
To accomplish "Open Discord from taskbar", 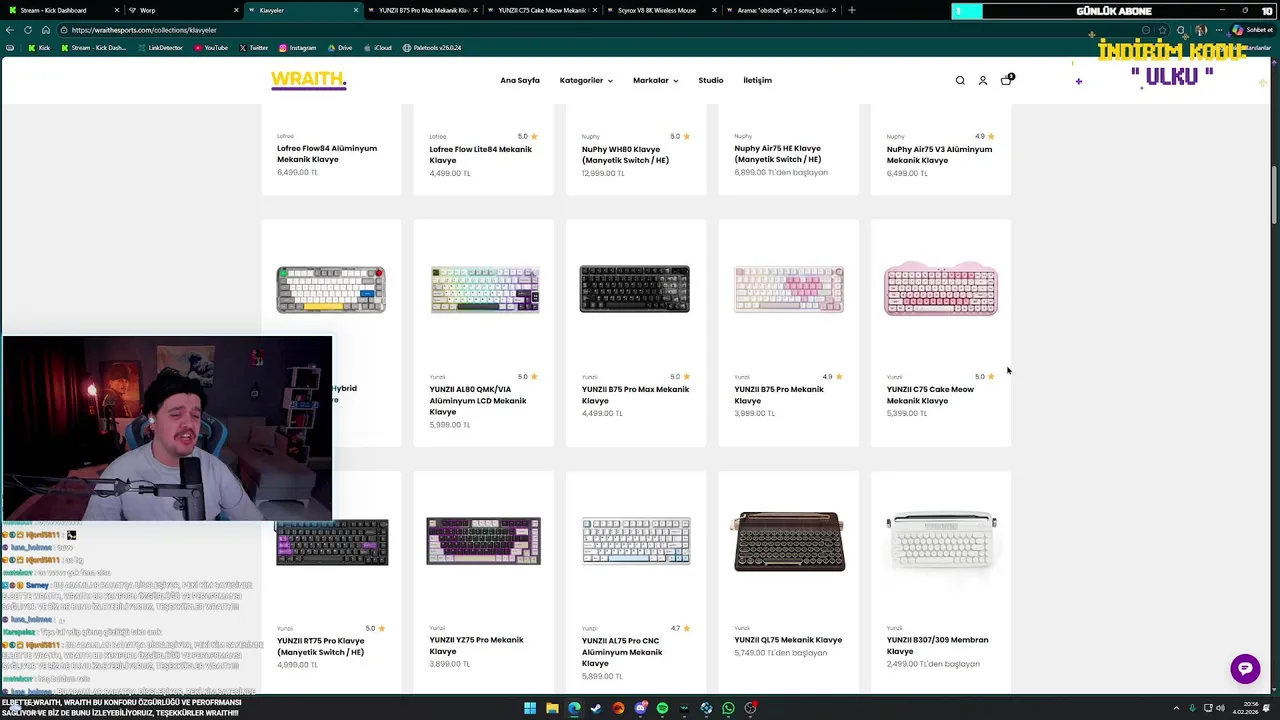I will (640, 708).
